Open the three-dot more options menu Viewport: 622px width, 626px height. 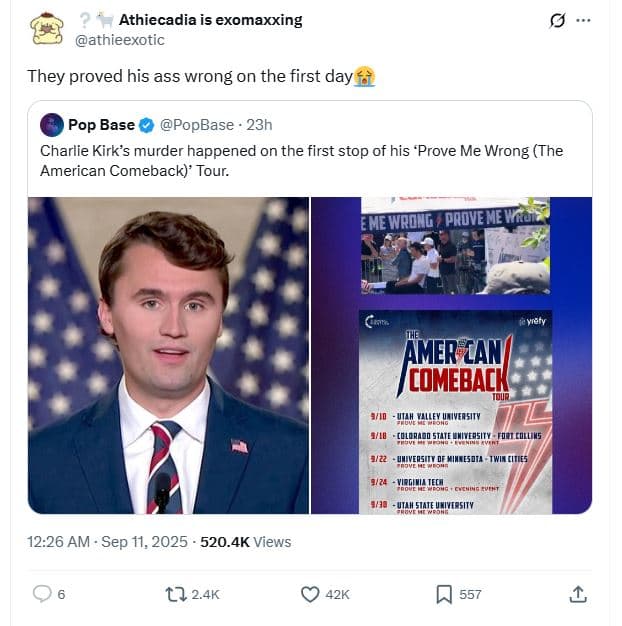tap(584, 20)
